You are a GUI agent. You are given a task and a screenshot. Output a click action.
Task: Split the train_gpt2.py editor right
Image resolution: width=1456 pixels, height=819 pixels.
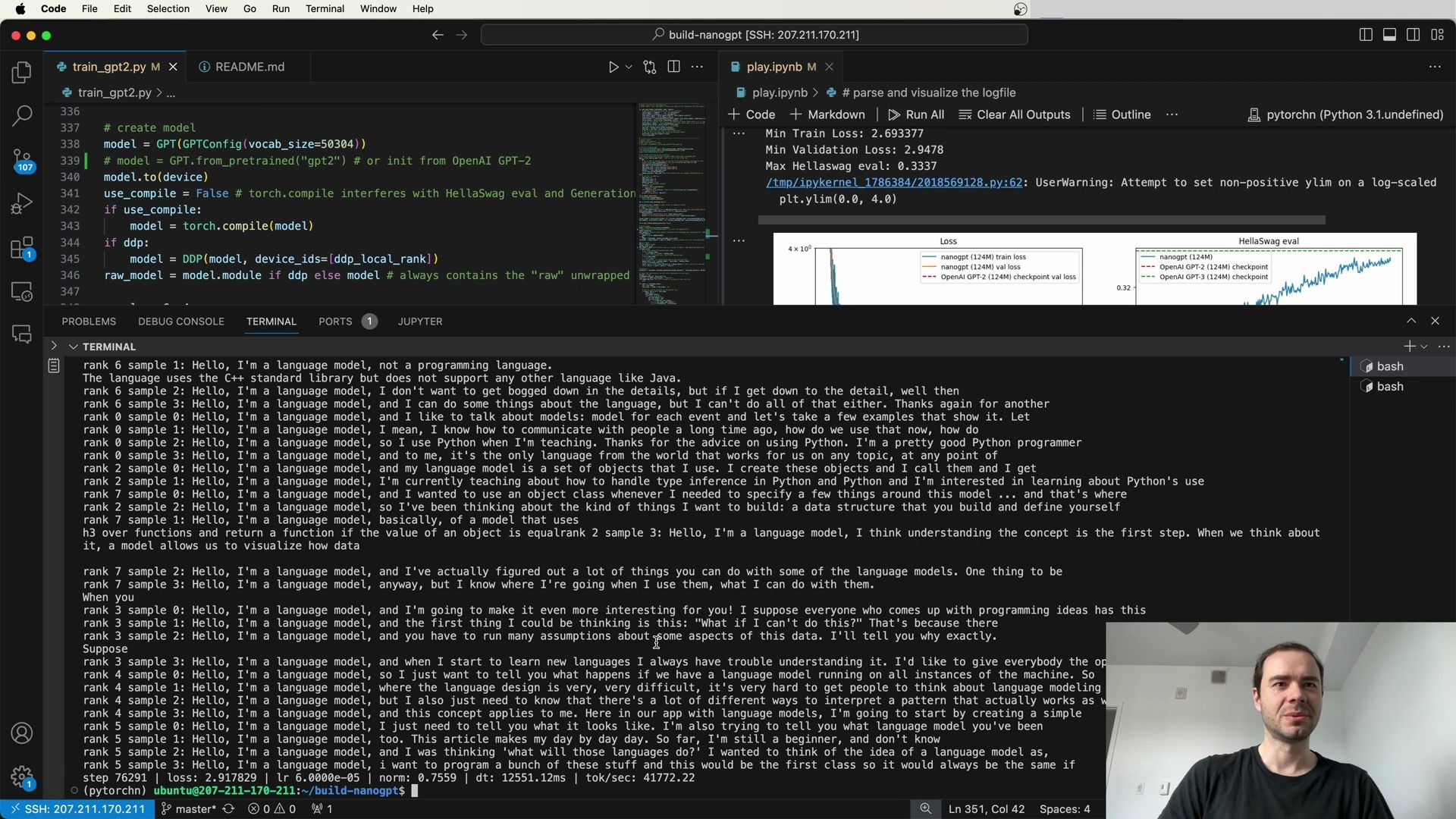(673, 67)
